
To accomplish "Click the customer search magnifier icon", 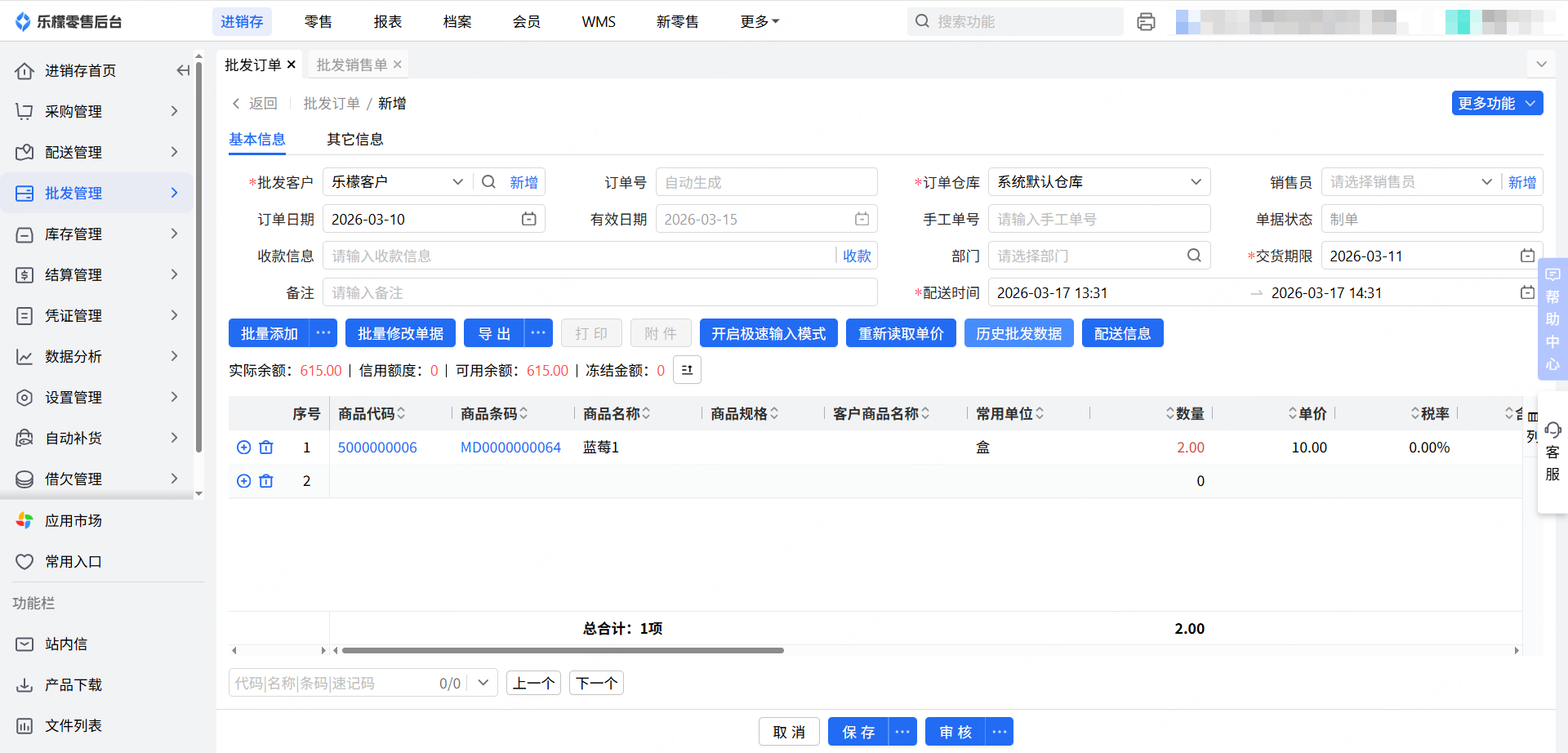I will point(488,182).
